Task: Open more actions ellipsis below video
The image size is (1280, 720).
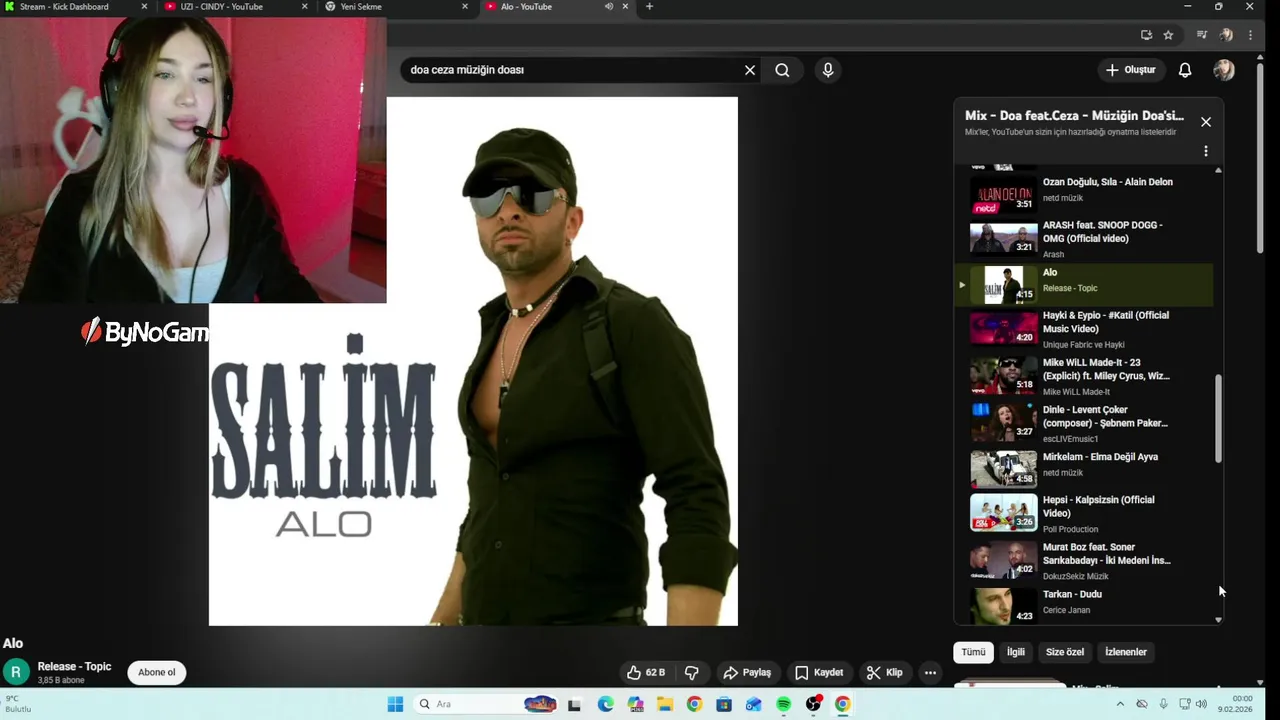Action: point(930,673)
